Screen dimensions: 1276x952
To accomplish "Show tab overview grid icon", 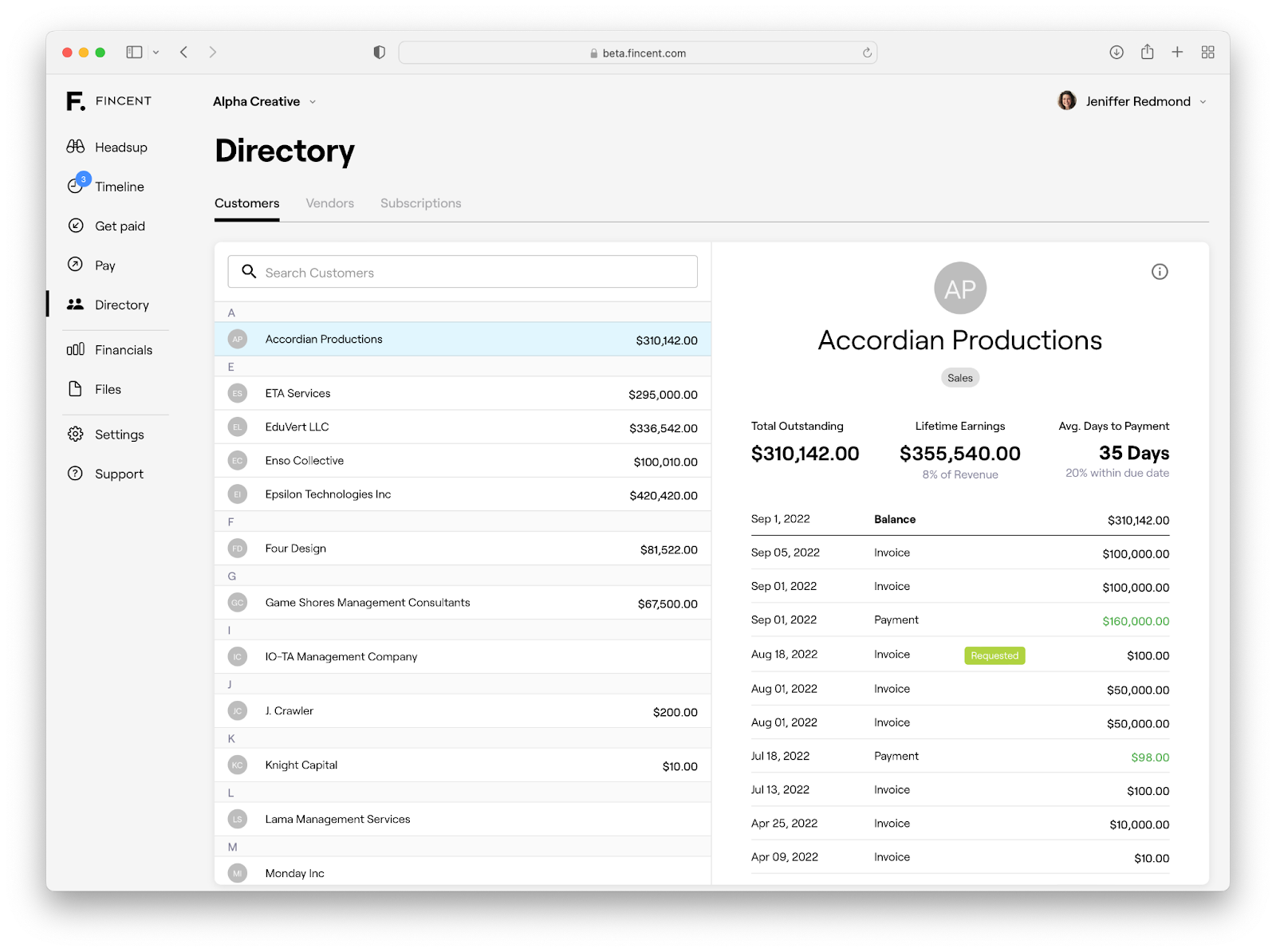I will [1208, 53].
